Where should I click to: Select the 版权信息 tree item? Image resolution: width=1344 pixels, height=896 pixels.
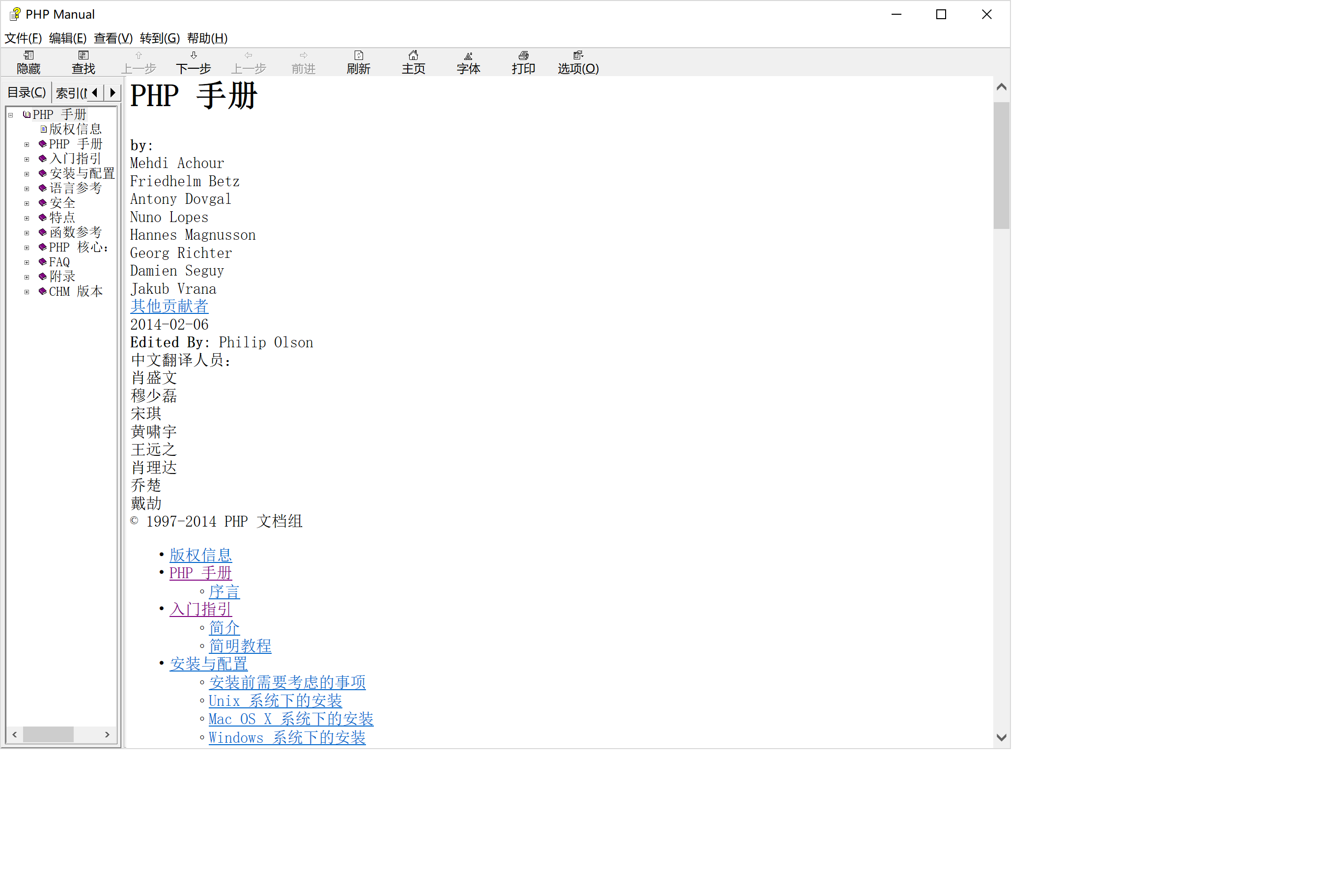click(75, 129)
